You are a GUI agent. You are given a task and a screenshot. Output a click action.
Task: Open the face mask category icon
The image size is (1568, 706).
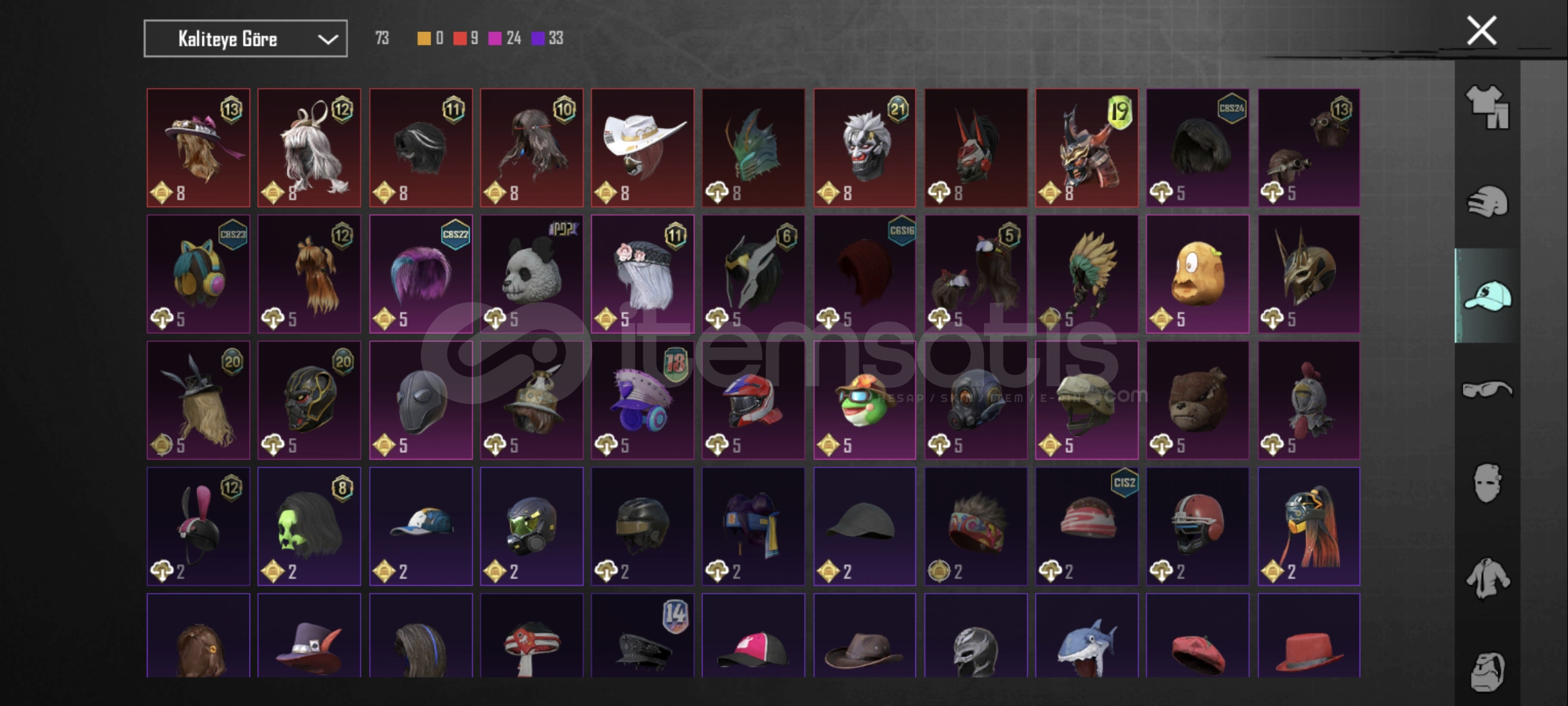click(x=1487, y=484)
